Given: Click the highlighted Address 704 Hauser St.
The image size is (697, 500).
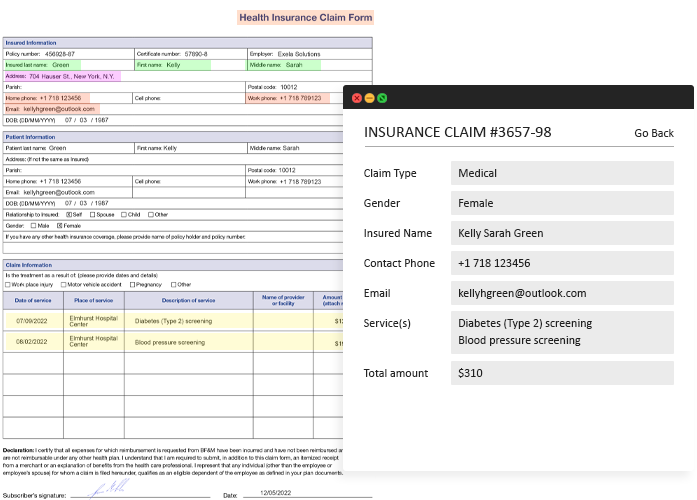Looking at the screenshot, I should 62,76.
